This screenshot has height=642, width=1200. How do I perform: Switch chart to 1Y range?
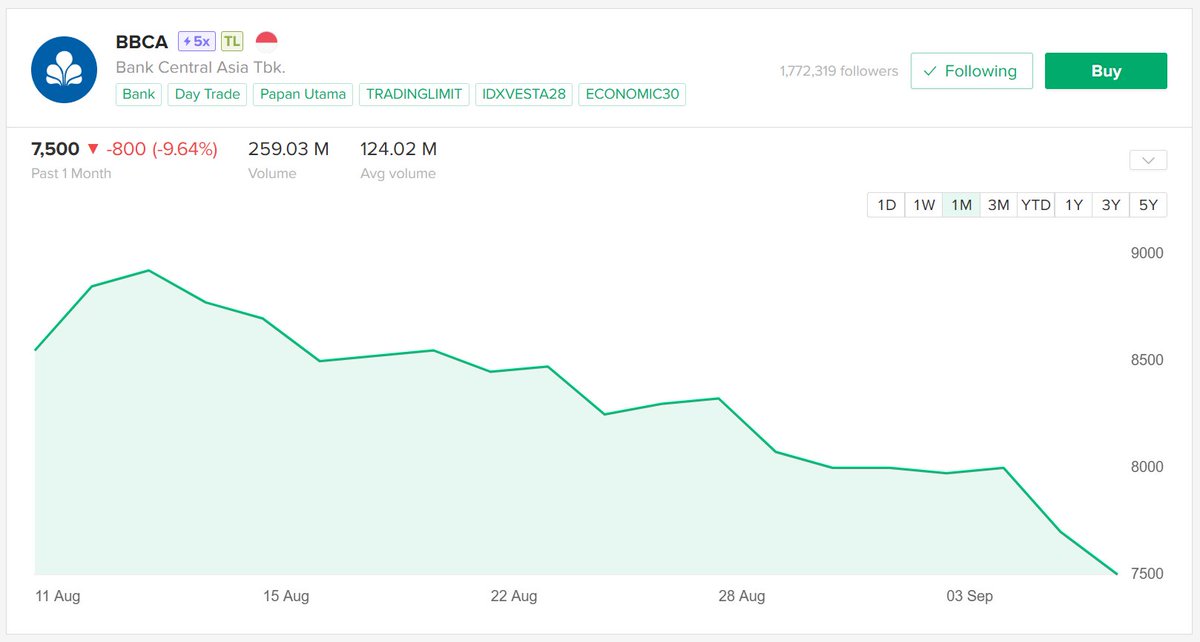pyautogui.click(x=1073, y=205)
